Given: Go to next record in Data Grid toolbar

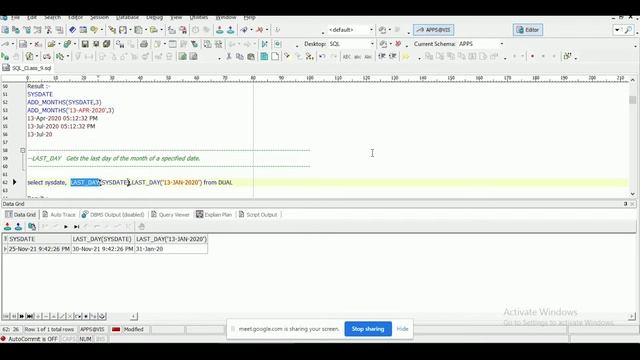Looking at the screenshot, I should pyautogui.click(x=66, y=227).
